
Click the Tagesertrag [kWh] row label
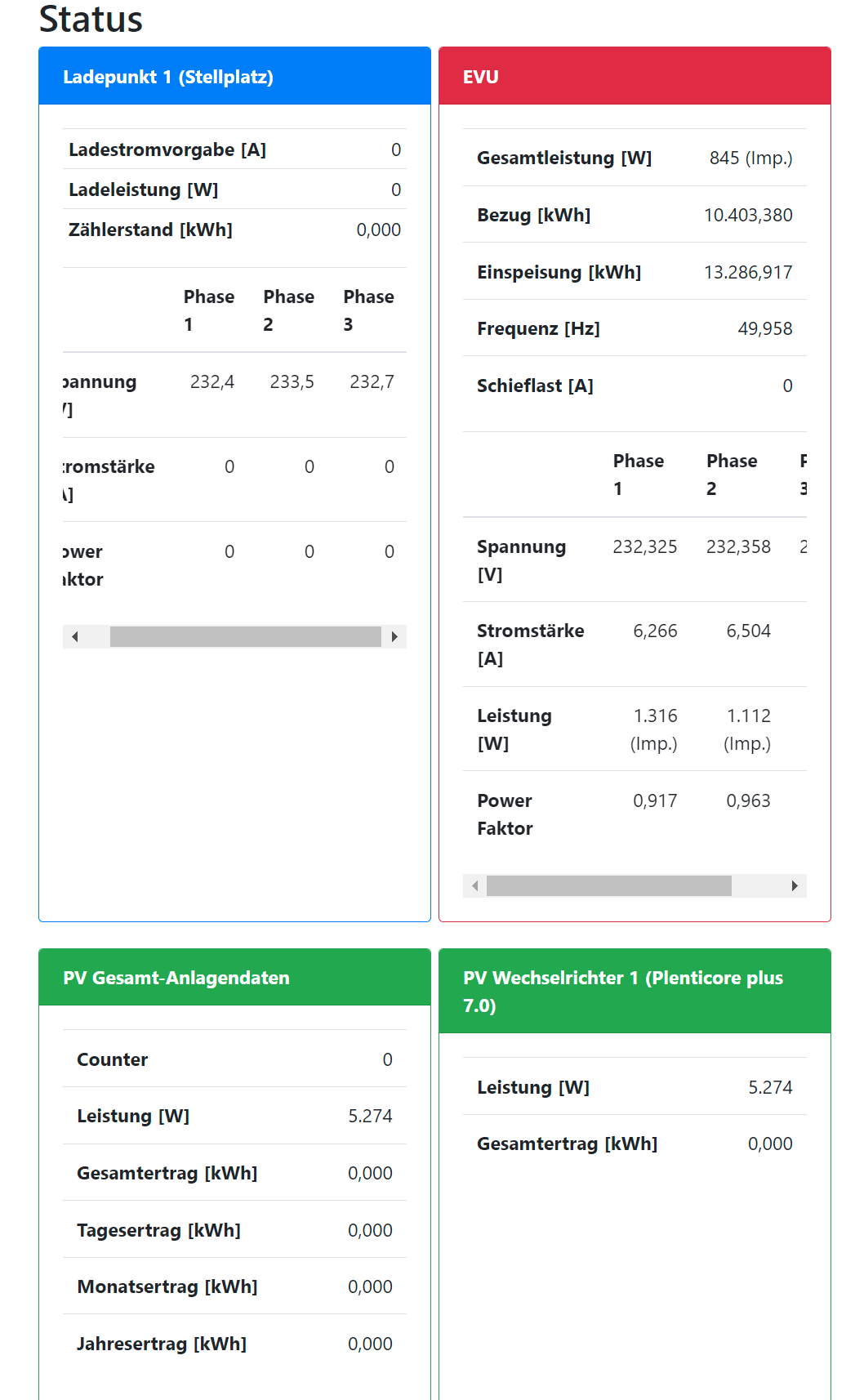coord(158,1230)
